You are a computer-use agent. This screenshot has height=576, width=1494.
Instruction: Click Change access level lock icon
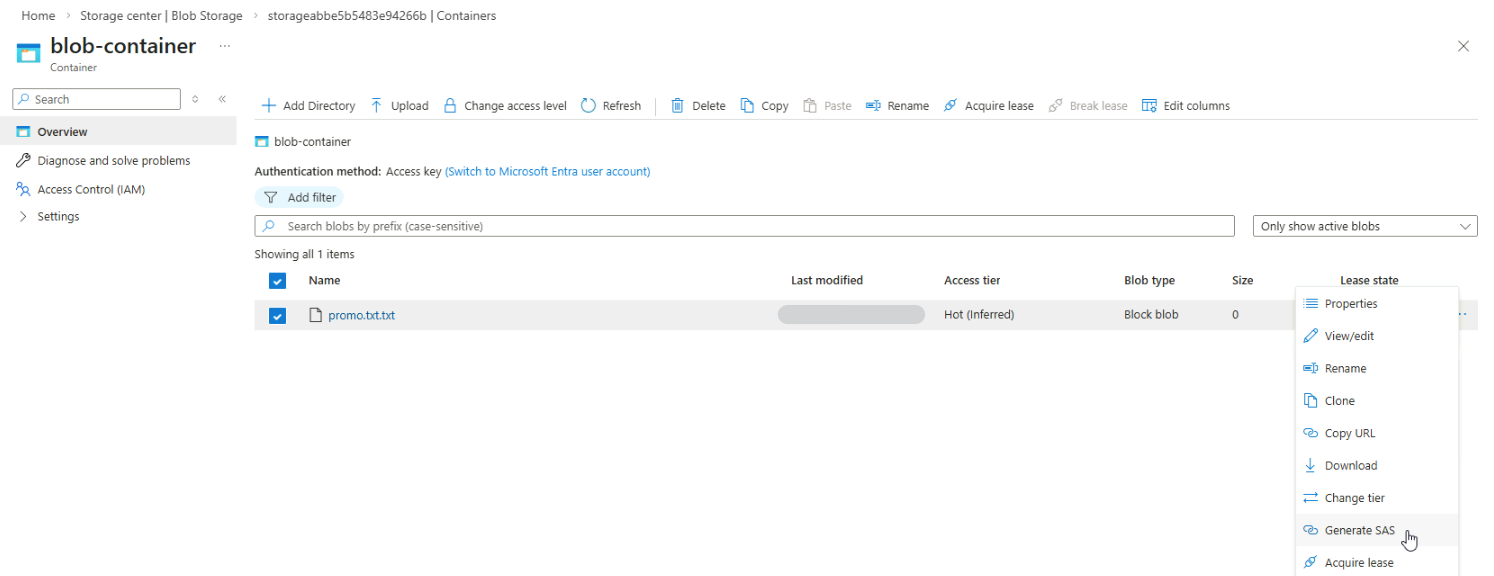[450, 106]
